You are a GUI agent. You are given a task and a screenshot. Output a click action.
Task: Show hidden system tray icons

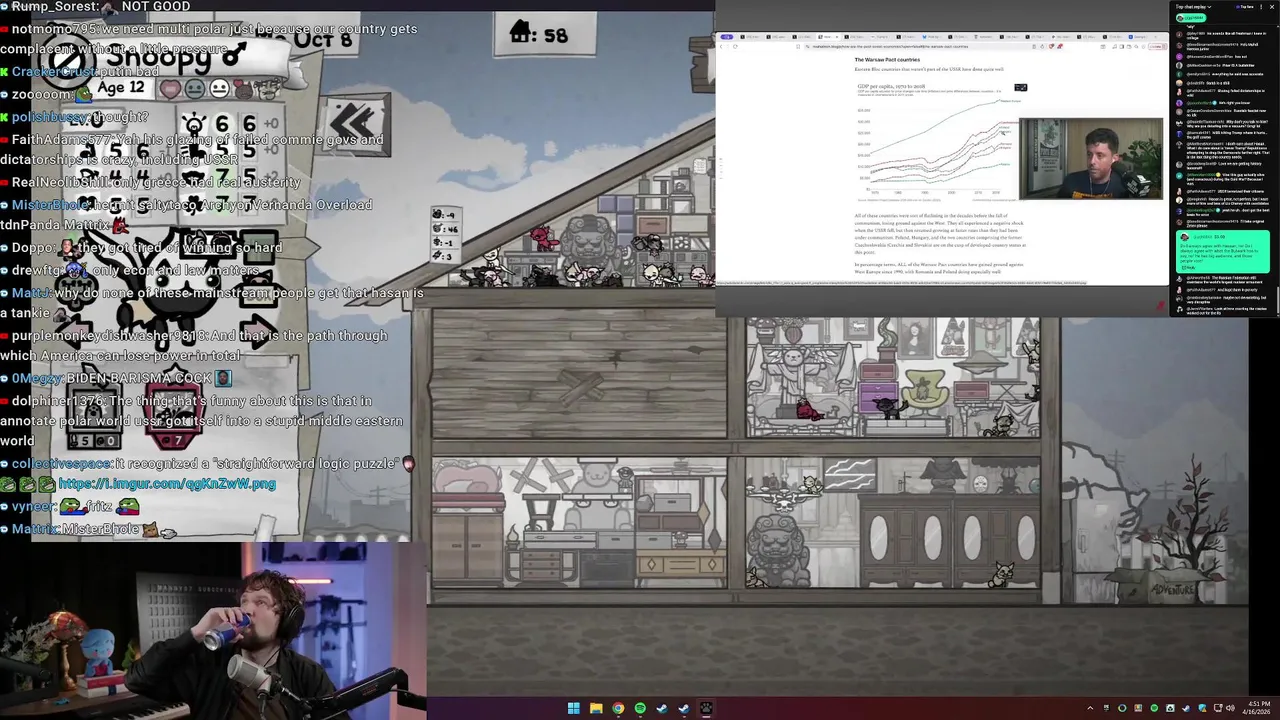[1090, 708]
